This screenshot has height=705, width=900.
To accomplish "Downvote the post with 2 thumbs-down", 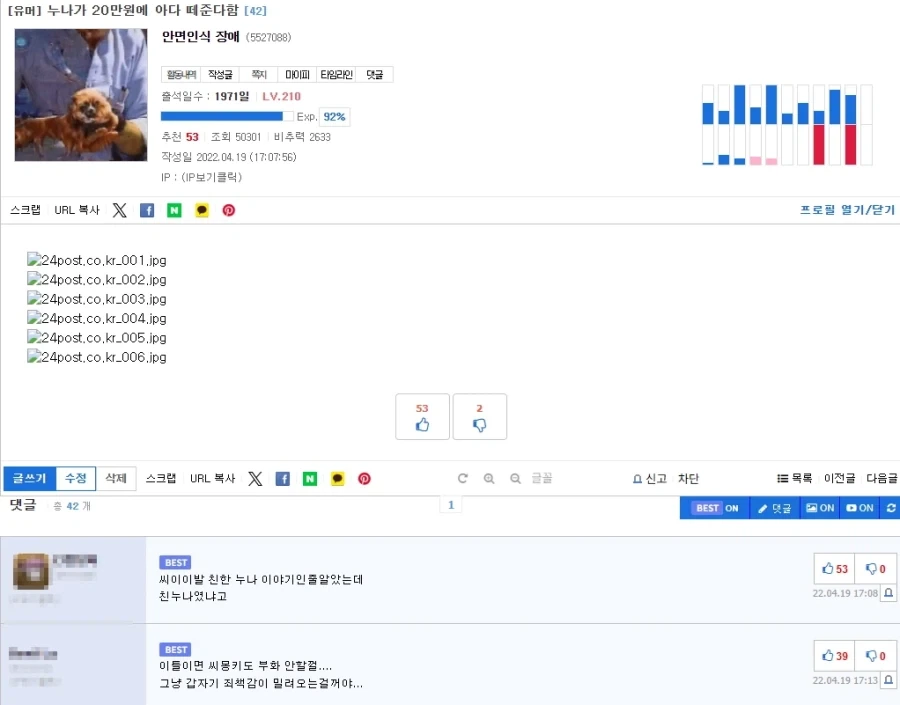I will pos(480,417).
